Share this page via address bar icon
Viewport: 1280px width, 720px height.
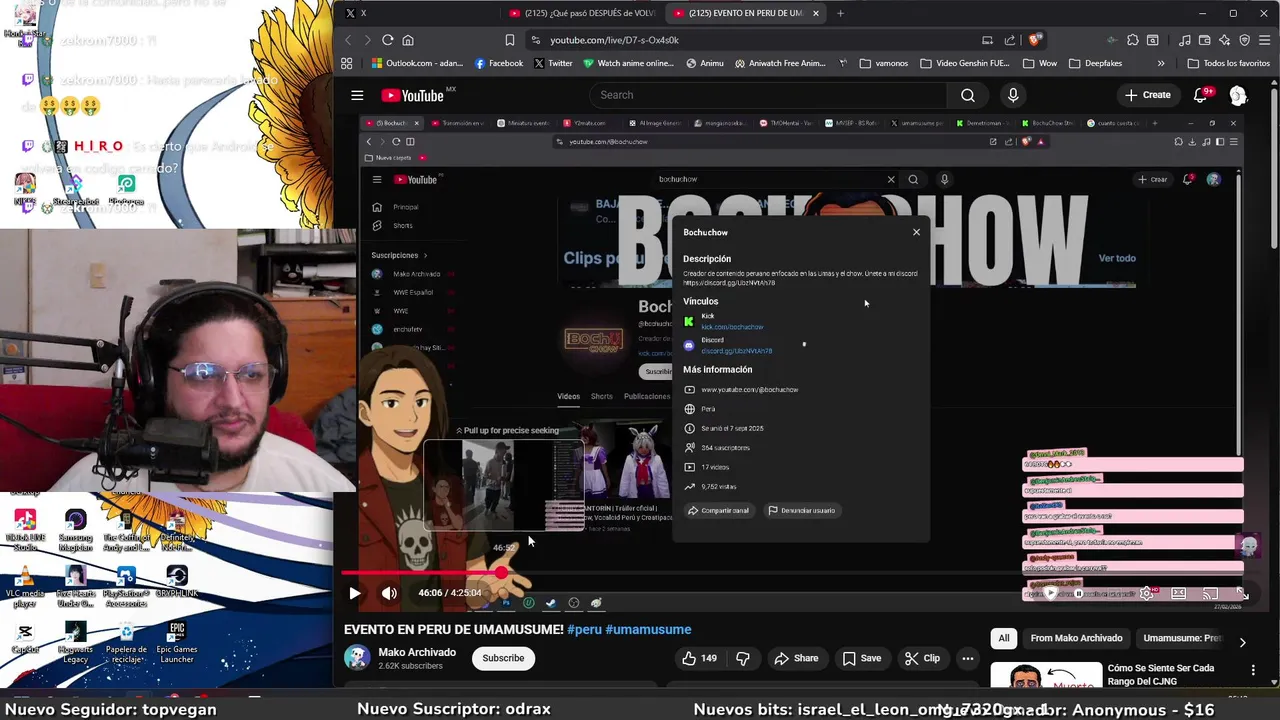tap(1010, 40)
